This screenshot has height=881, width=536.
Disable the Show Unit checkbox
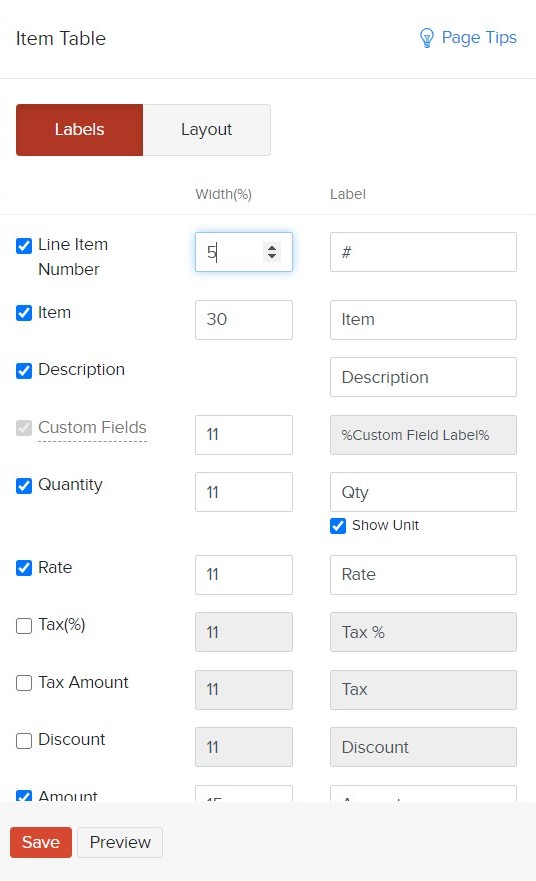338,526
